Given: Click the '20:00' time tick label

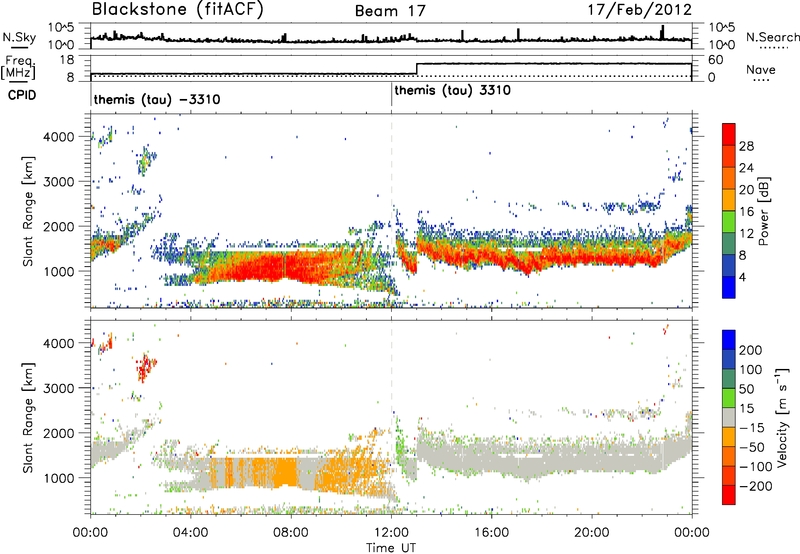Looking at the screenshot, I should [x=592, y=533].
